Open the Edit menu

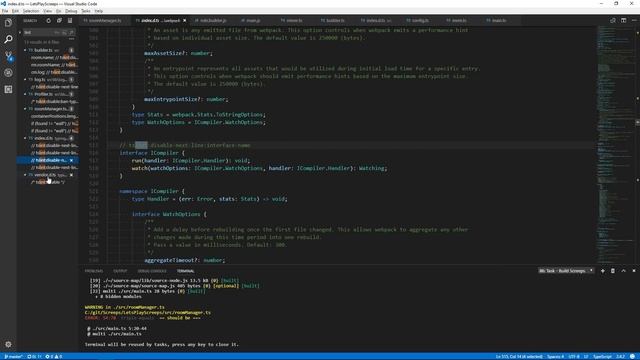pos(16,11)
